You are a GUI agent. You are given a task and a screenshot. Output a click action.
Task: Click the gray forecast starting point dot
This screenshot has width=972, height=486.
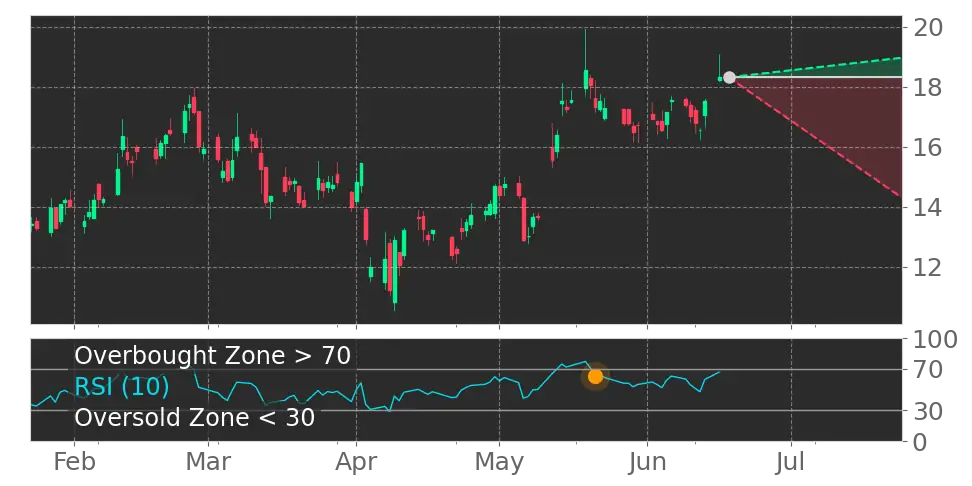click(x=729, y=77)
